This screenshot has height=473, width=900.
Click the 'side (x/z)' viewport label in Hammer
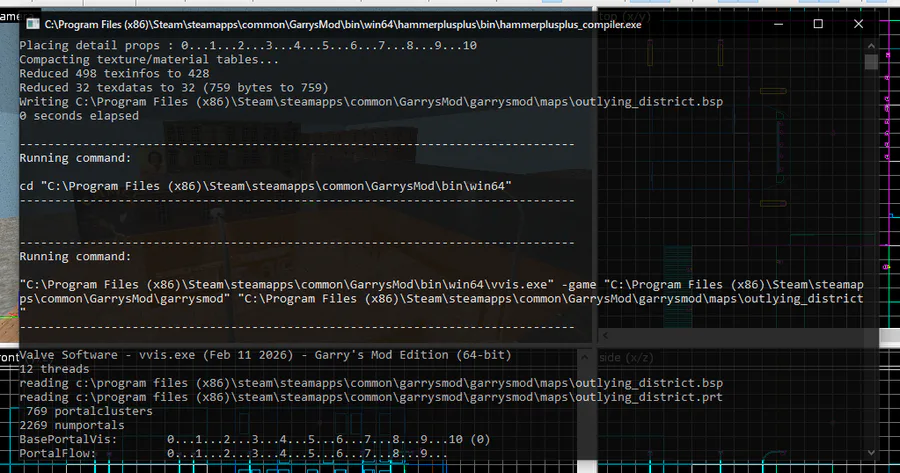pos(626,358)
